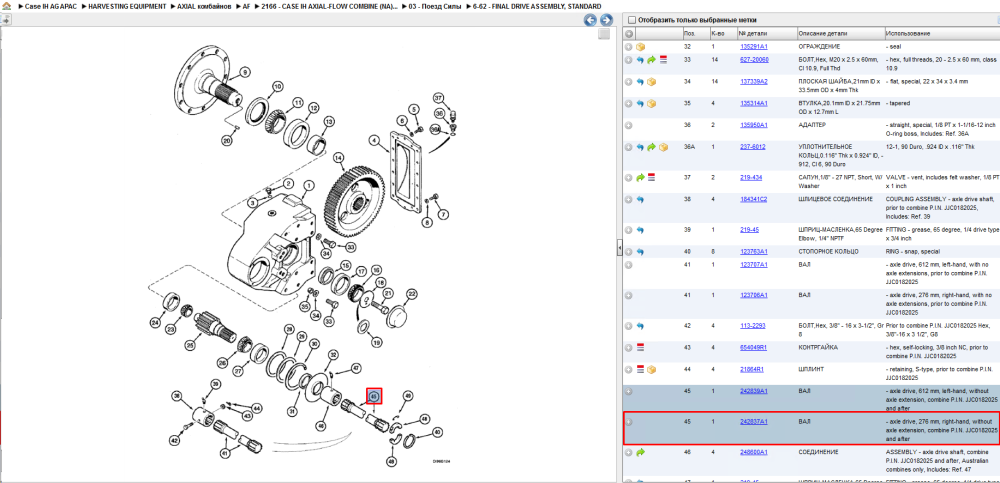1000x483 pixels.
Task: Click the blue back arrow in row 33
Action: coord(640,59)
